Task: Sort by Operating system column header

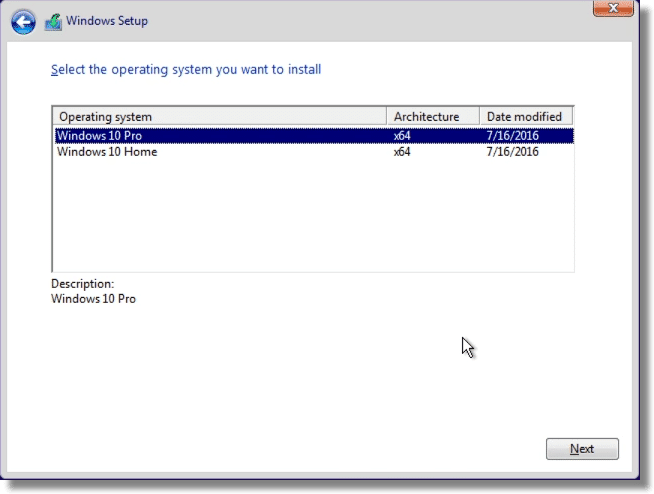Action: click(x=219, y=116)
